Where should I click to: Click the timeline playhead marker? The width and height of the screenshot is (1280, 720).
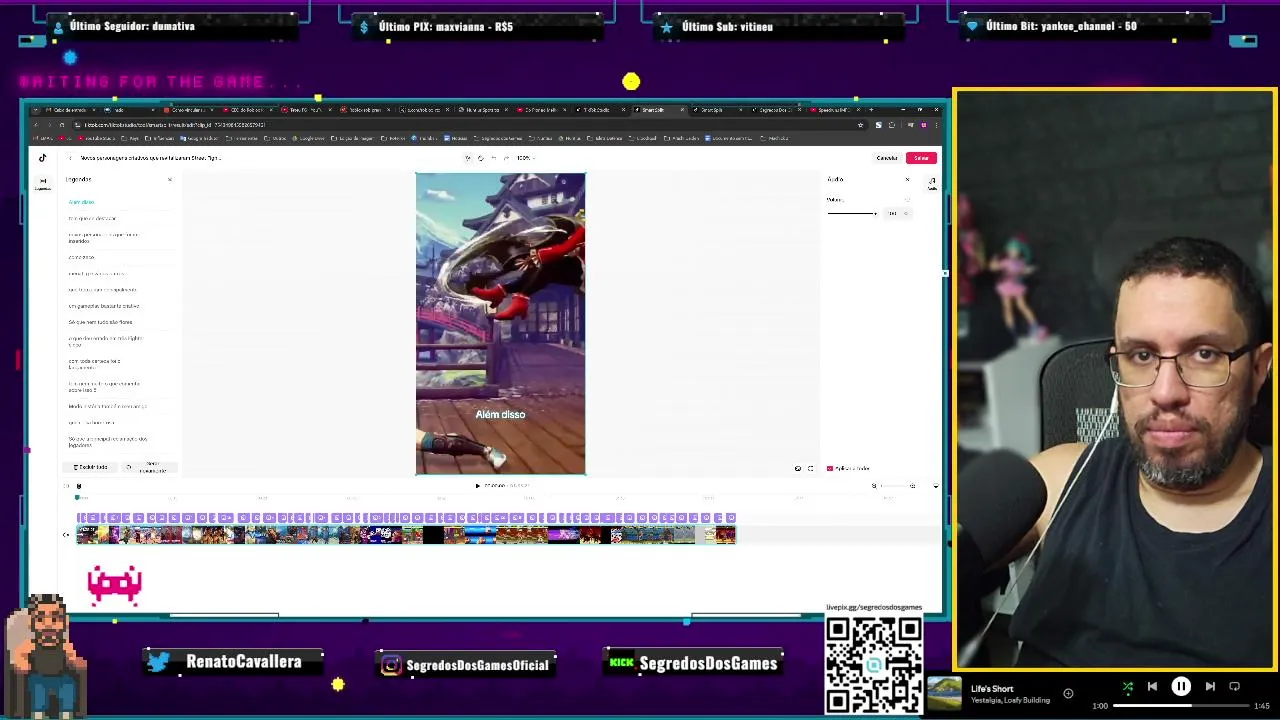pyautogui.click(x=78, y=497)
